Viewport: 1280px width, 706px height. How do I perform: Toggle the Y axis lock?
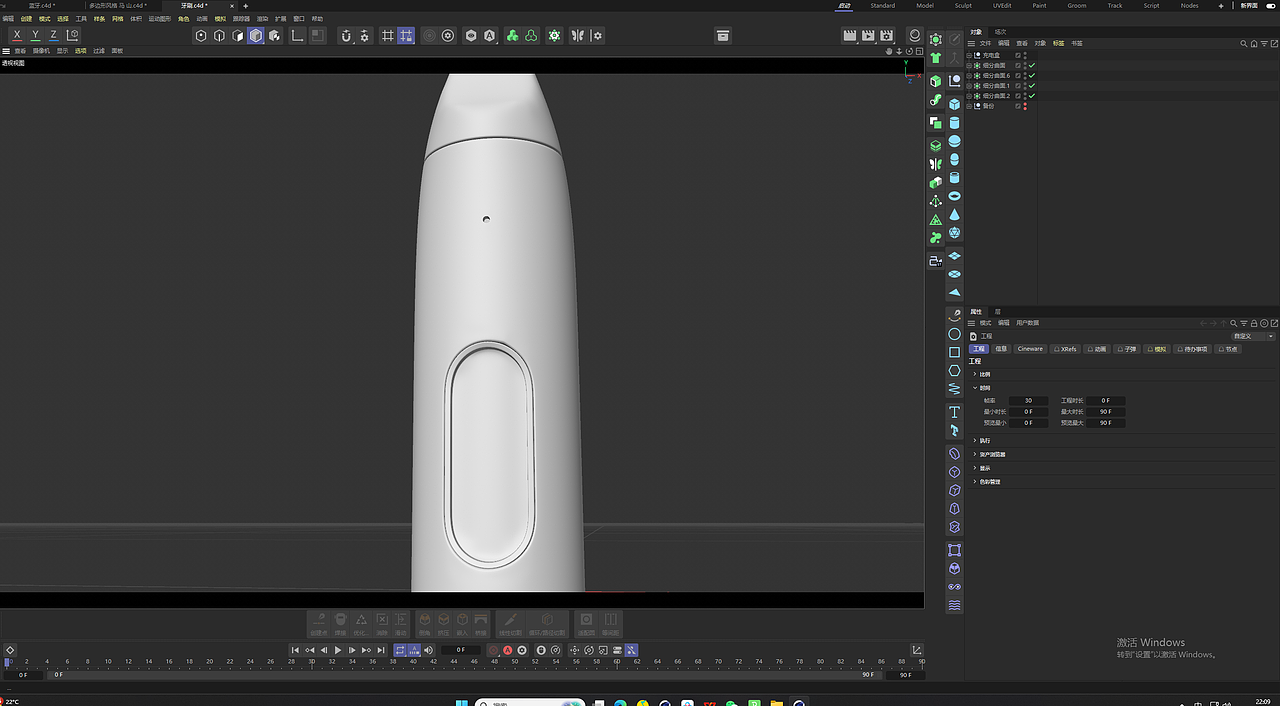click(35, 35)
